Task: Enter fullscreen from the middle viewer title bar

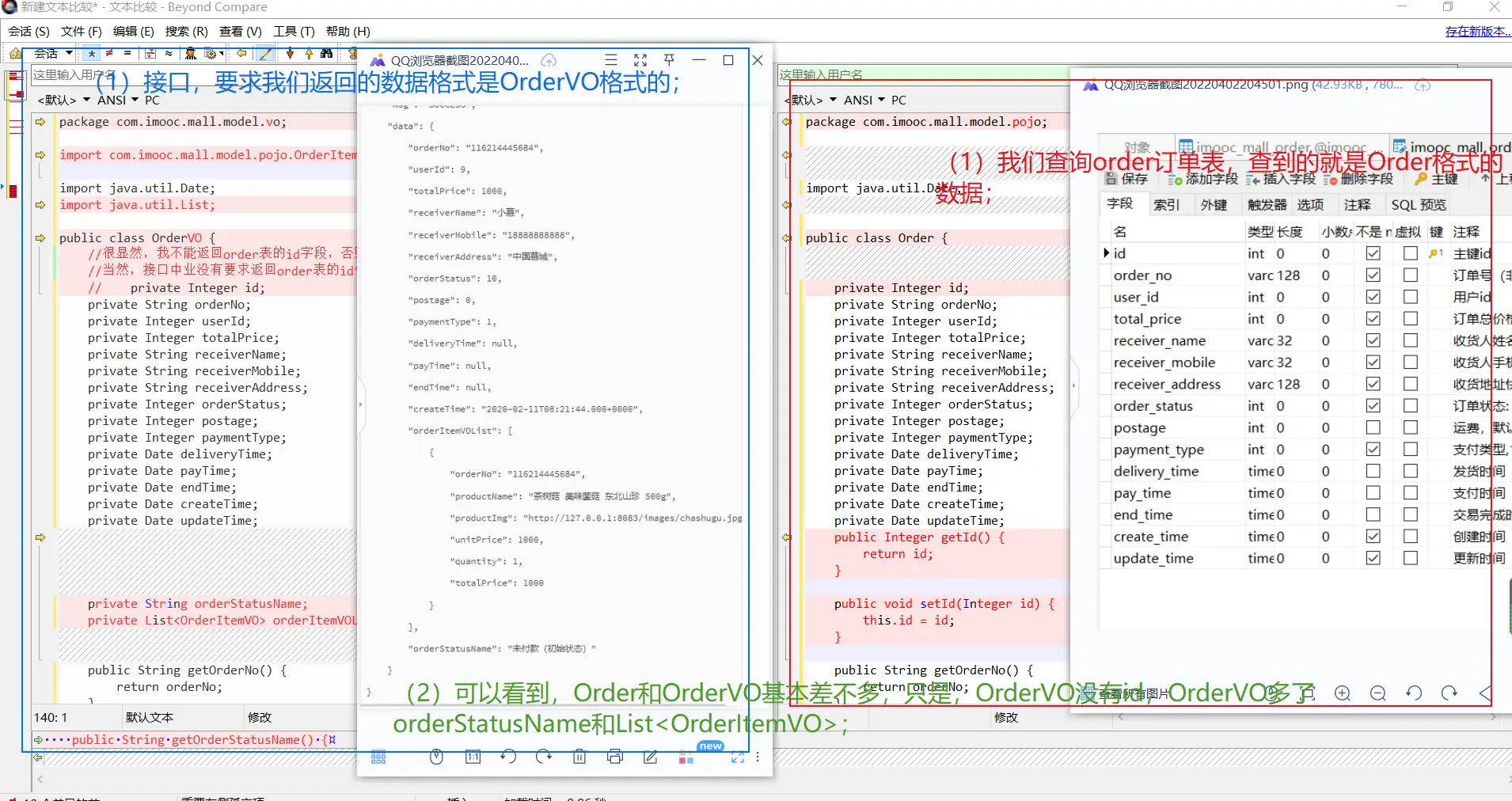Action: [640, 60]
